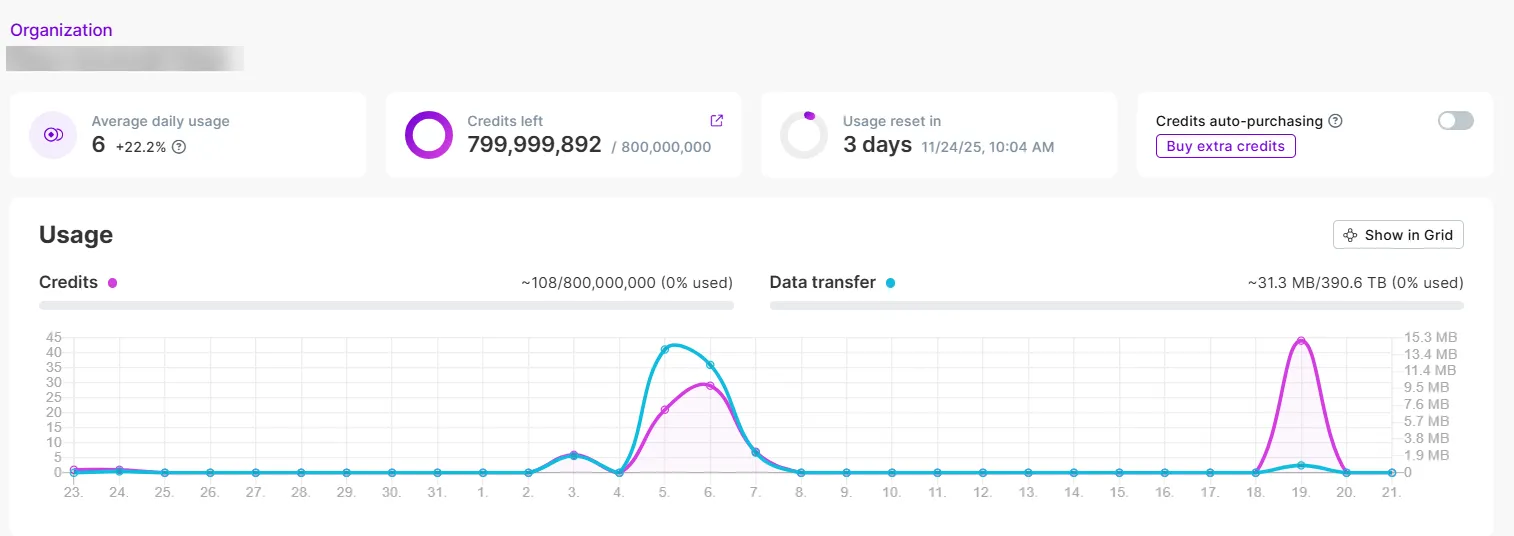Click the '9.5 MB' axis label
The image size is (1514, 536).
(1427, 388)
